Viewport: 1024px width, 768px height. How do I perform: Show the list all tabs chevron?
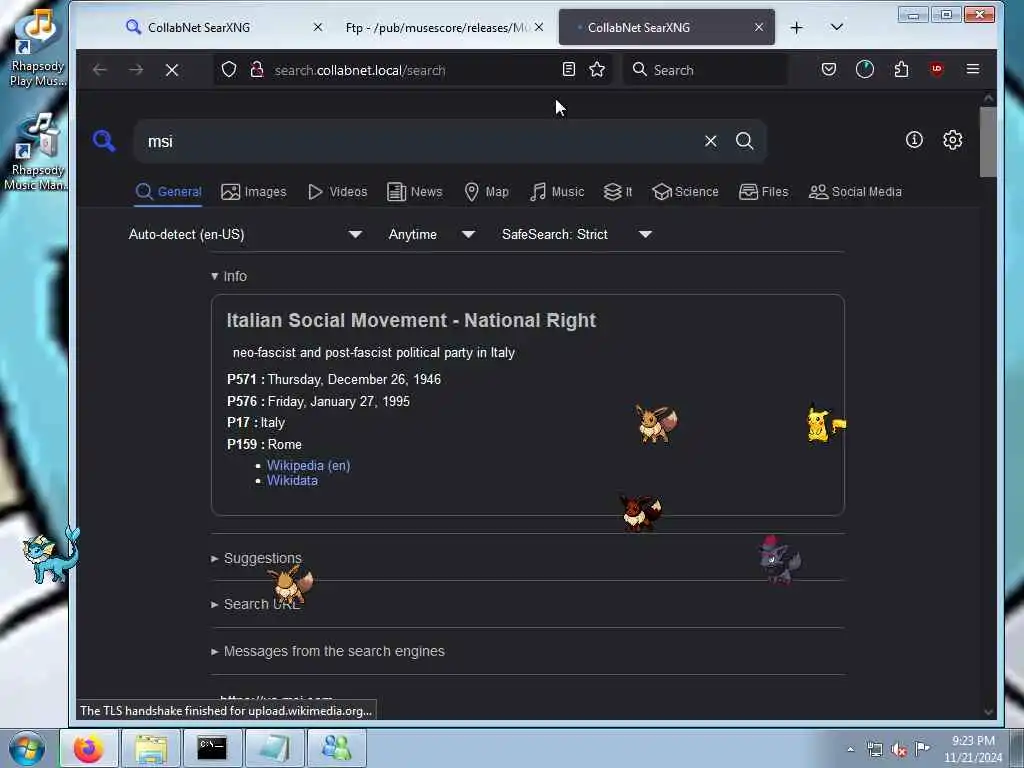pyautogui.click(x=837, y=27)
